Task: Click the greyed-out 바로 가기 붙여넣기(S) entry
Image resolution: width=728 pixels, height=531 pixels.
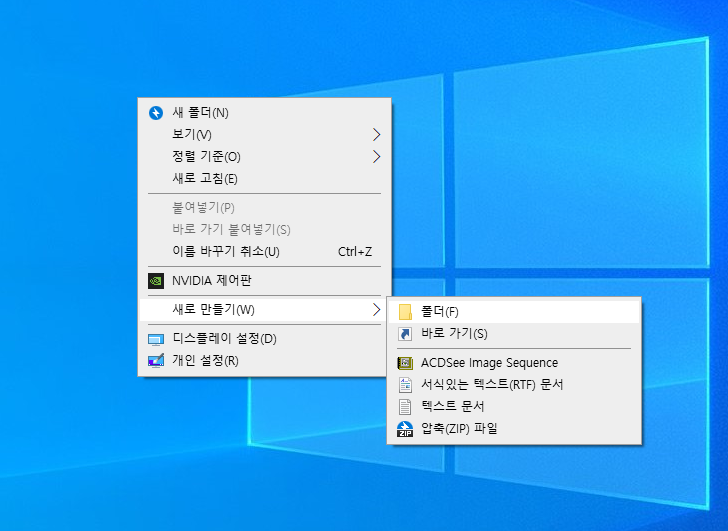Action: [265, 229]
